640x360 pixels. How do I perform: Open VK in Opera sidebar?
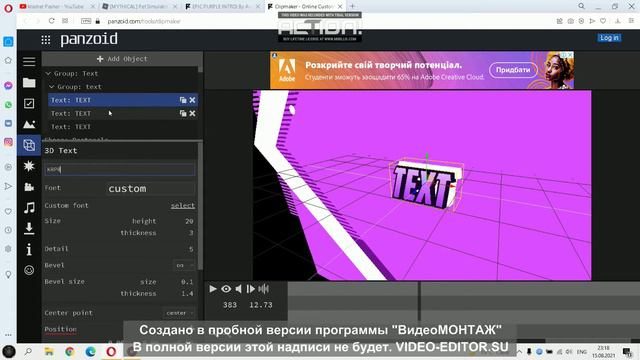click(x=8, y=123)
